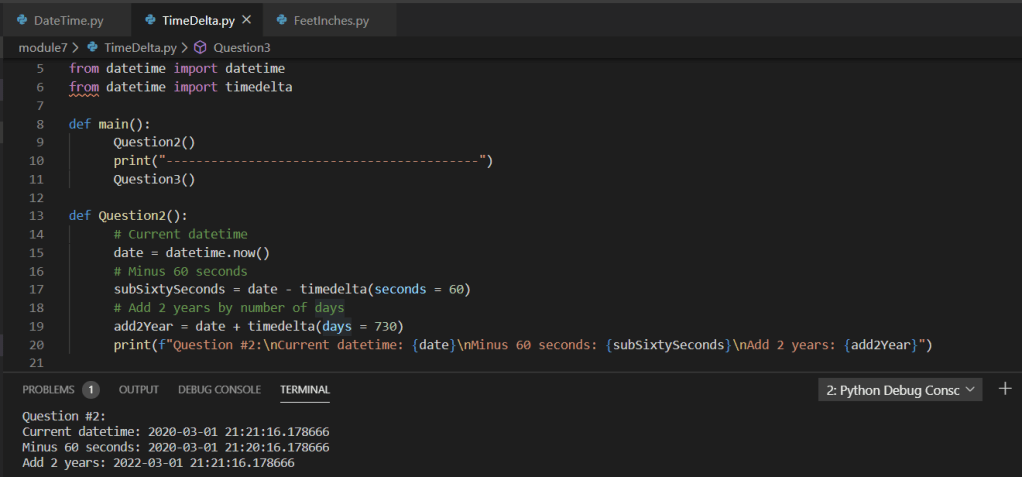Select the TERMINAL panel tab
The width and height of the screenshot is (1022, 477).
pos(305,390)
